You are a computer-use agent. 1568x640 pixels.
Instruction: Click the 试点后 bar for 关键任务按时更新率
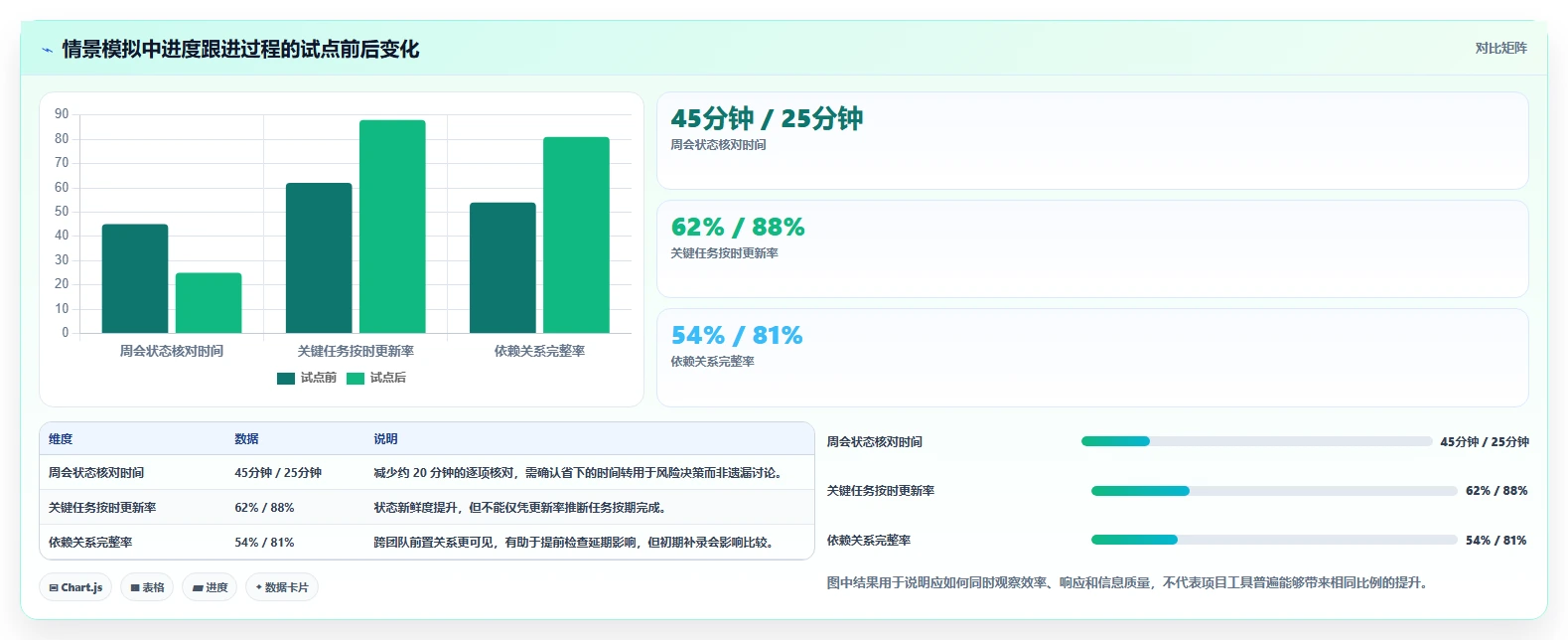tap(392, 227)
